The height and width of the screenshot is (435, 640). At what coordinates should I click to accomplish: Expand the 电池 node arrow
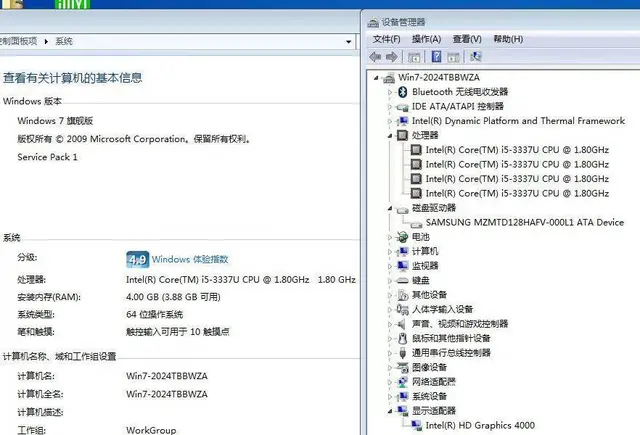390,237
